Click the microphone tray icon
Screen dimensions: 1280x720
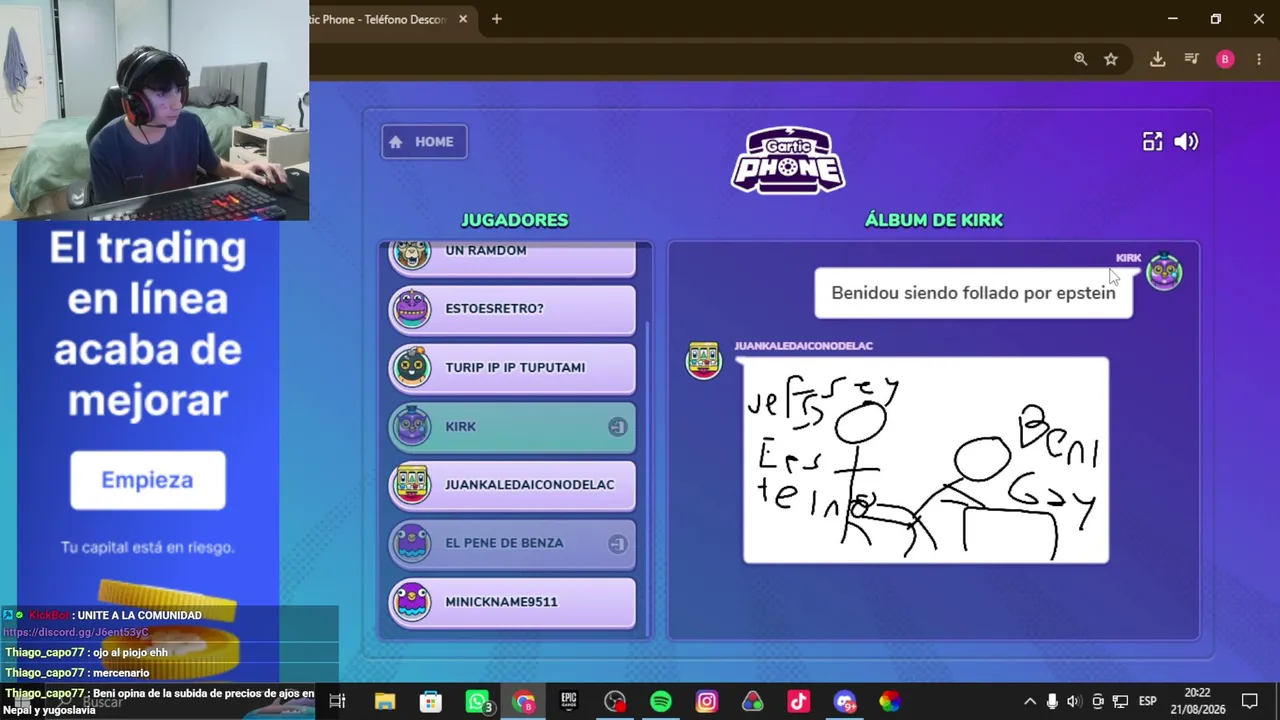pyautogui.click(x=1052, y=702)
